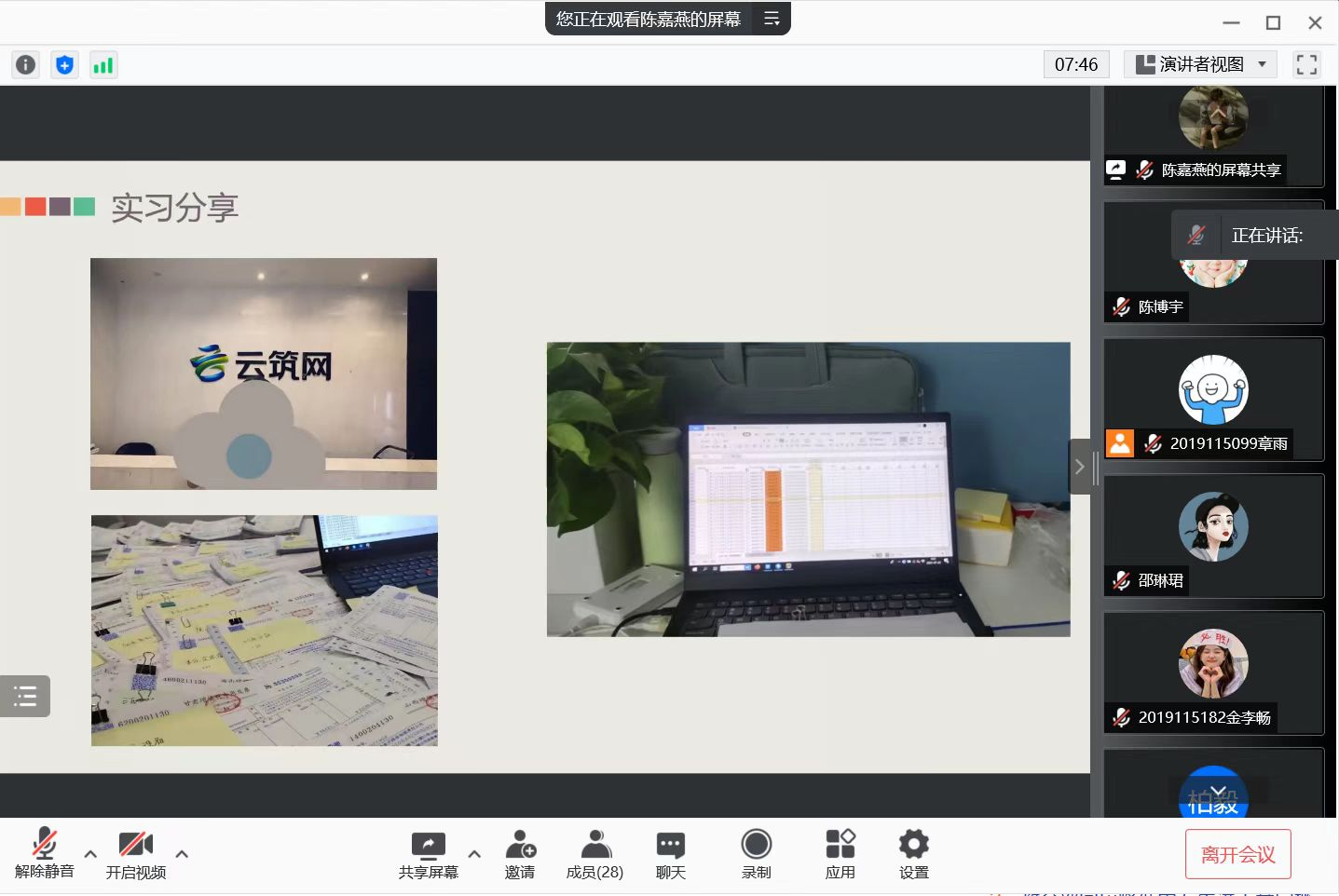Image resolution: width=1339 pixels, height=896 pixels.
Task: Open the 聊天 chat panel
Action: coord(670,854)
